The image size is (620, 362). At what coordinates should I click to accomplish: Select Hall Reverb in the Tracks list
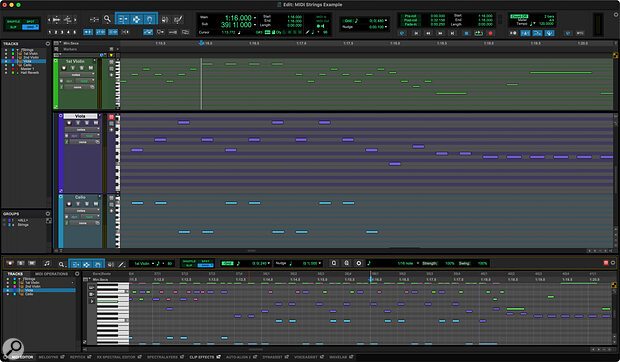tap(30, 73)
